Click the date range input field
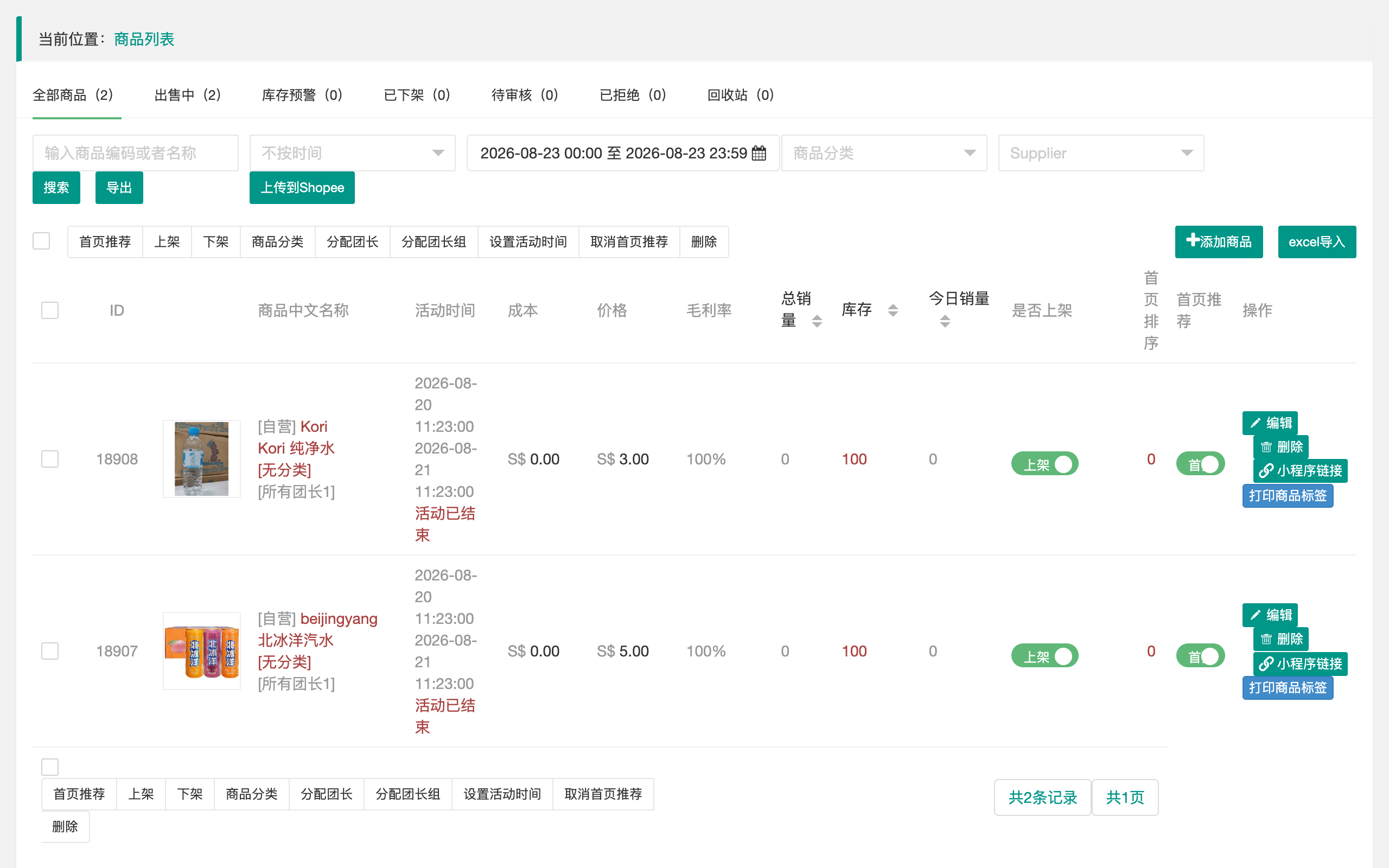 point(623,154)
